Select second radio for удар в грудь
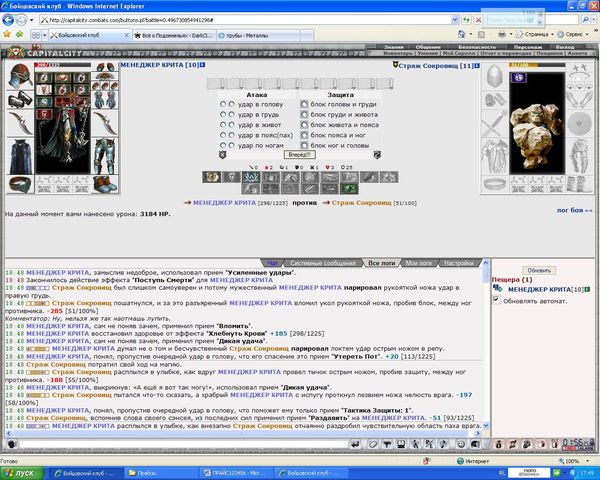The image size is (600, 480). coord(232,114)
